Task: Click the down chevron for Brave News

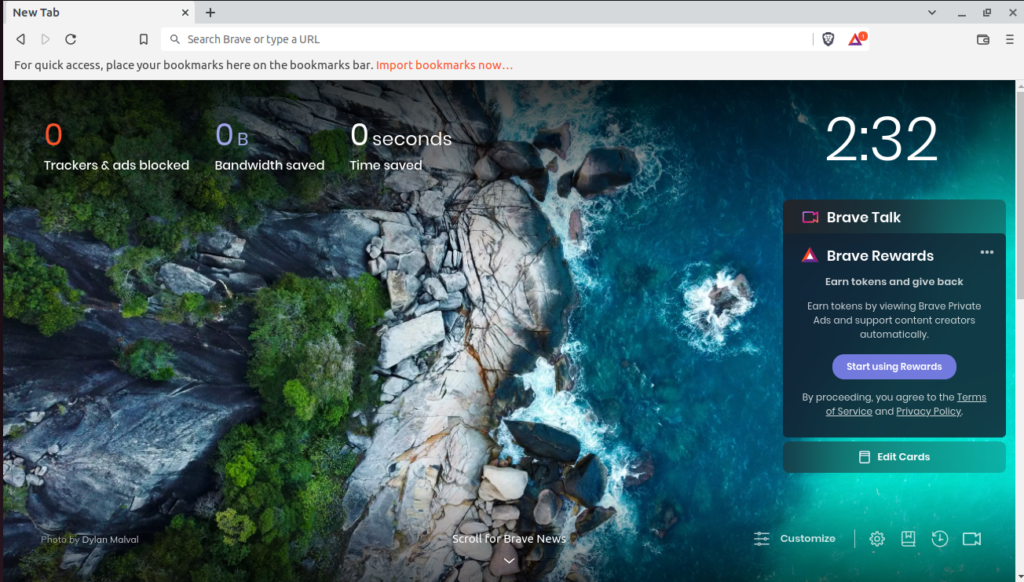Action: point(509,560)
